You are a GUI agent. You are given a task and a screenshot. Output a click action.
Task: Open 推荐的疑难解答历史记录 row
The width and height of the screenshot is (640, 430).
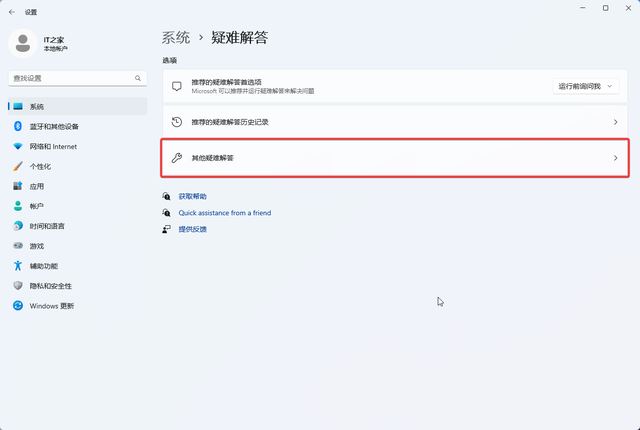click(395, 122)
